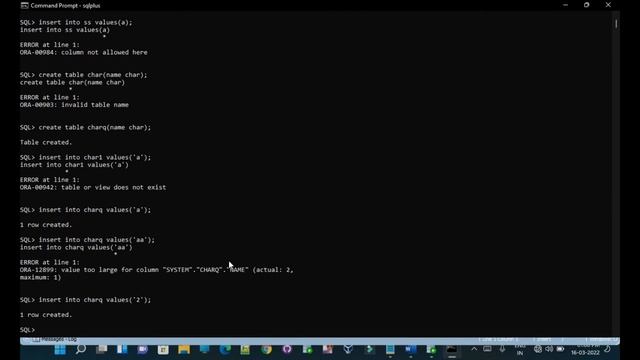This screenshot has width=640, height=360.
Task: Close the Command Prompt window
Action: (608, 5)
